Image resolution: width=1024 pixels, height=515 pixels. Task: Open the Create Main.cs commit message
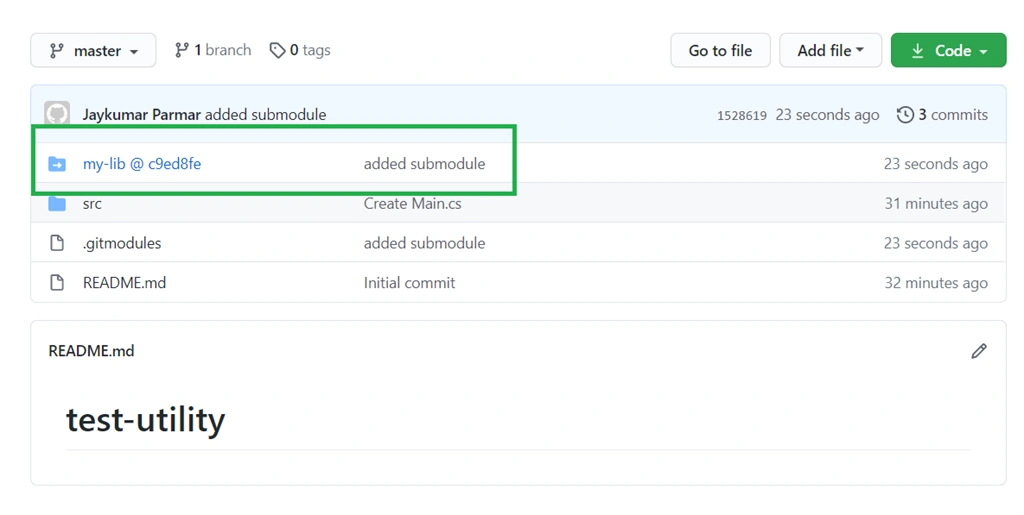(x=413, y=204)
